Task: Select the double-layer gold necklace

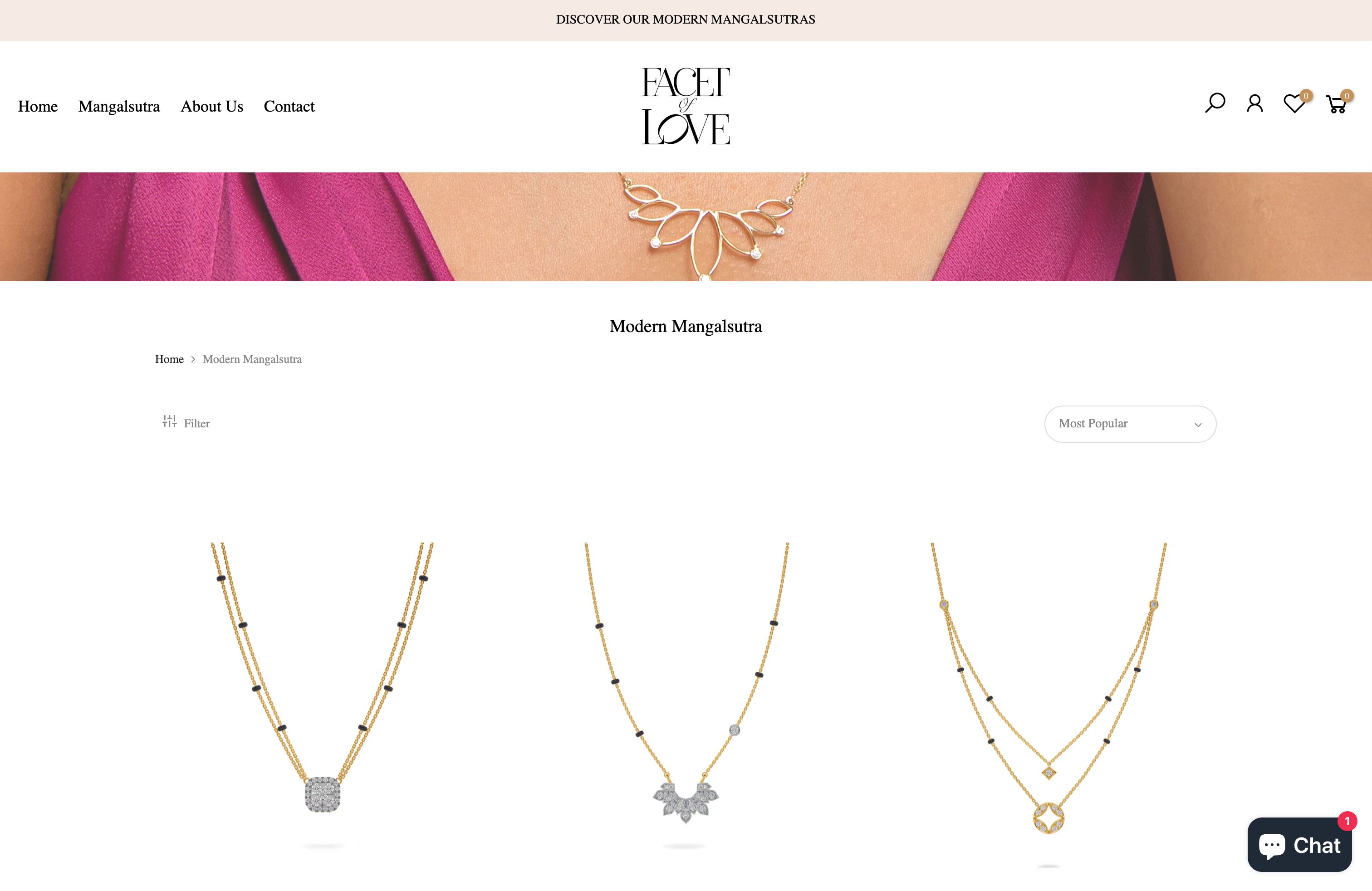Action: point(1049,704)
